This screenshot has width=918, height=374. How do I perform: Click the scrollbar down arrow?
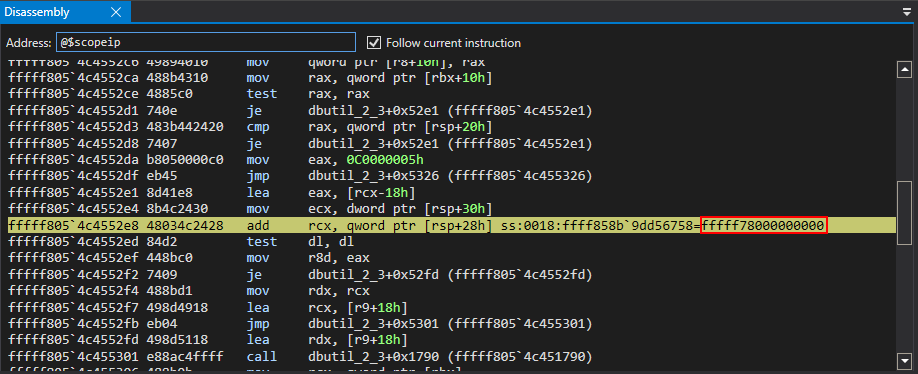(905, 359)
